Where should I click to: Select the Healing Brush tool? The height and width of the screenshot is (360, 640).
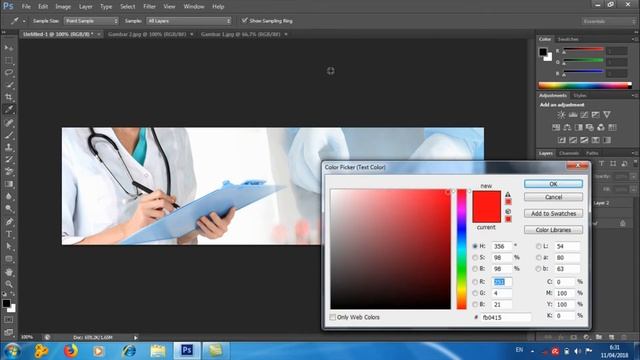[9, 122]
